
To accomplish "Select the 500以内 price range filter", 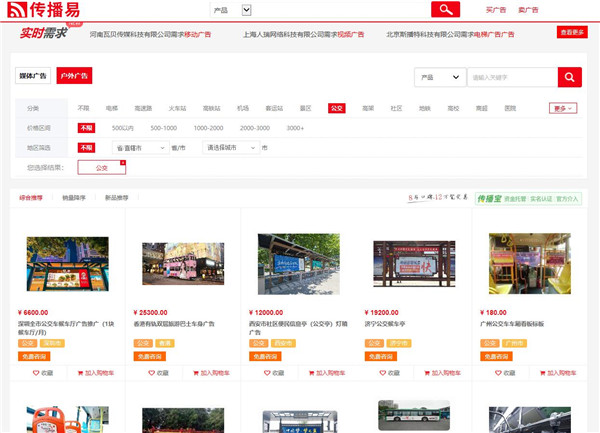I will click(123, 128).
